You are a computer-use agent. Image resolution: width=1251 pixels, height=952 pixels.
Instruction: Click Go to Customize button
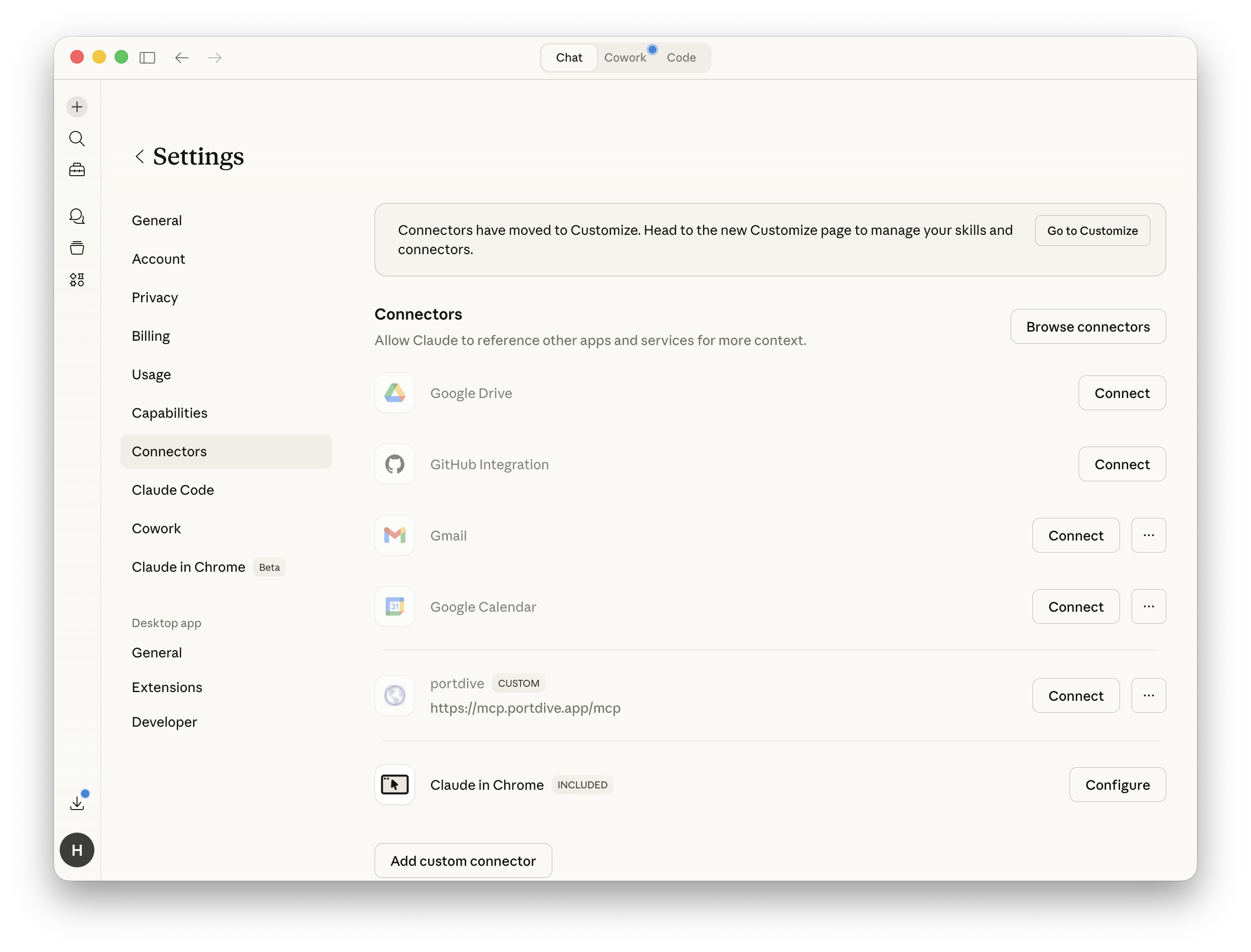1092,231
